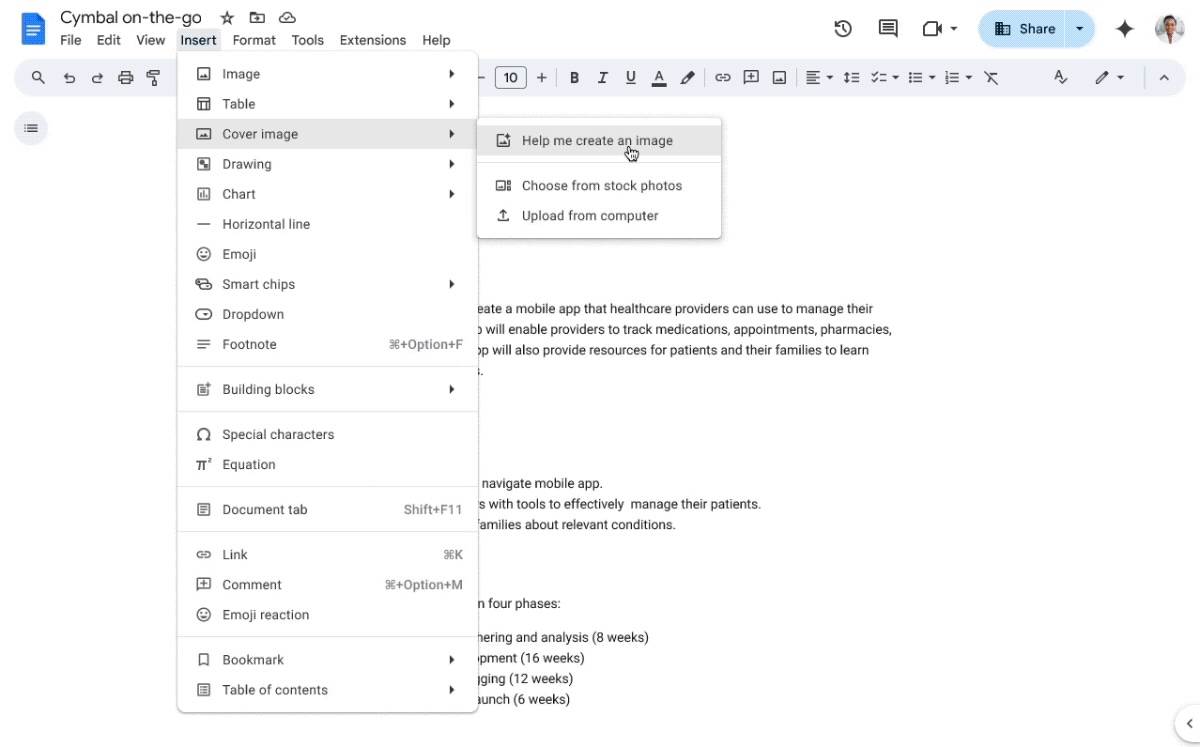Open the line spacing dropdown
Viewport: 1200px width, 747px height.
(x=851, y=77)
